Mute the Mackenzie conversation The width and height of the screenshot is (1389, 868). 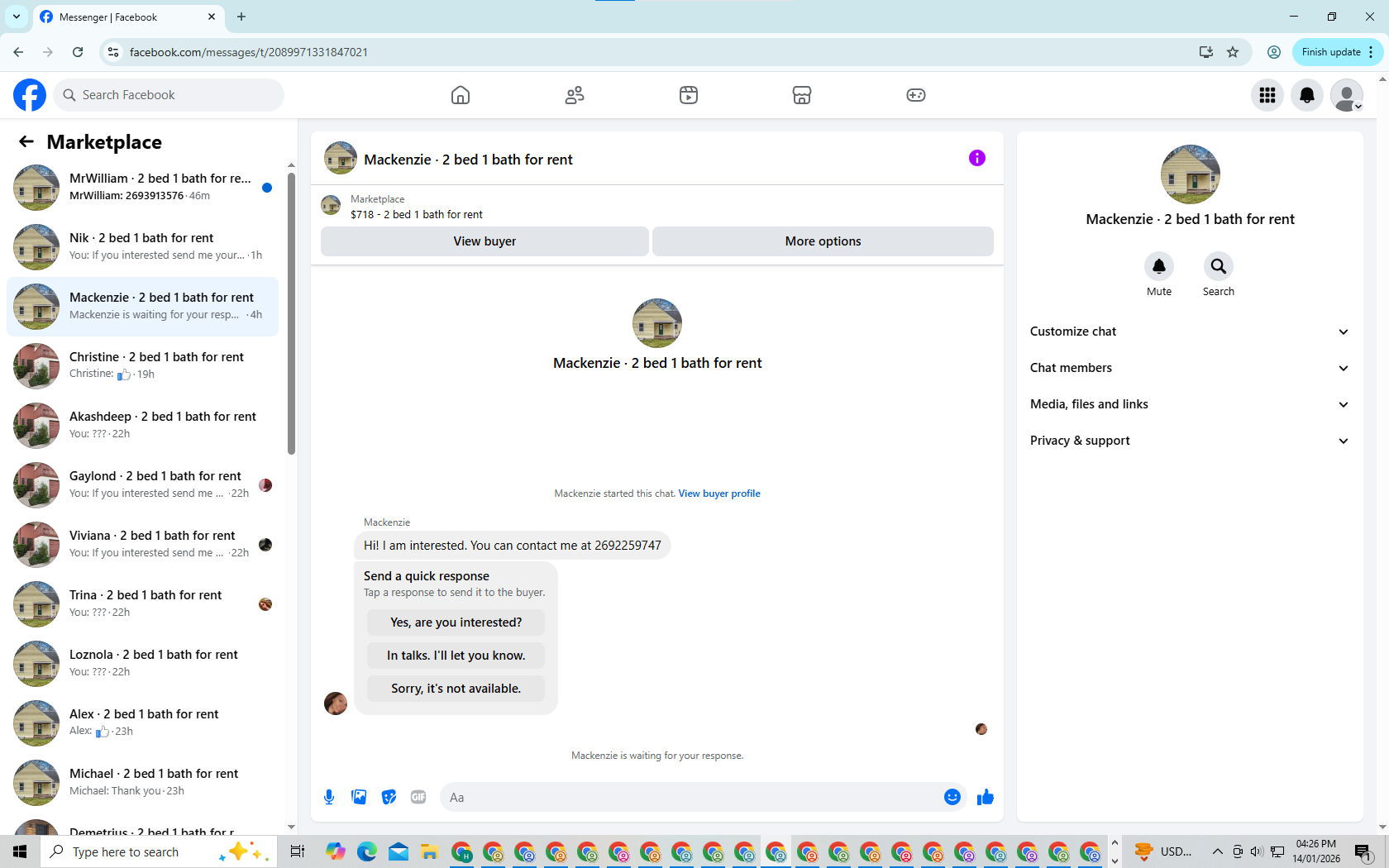1159,266
